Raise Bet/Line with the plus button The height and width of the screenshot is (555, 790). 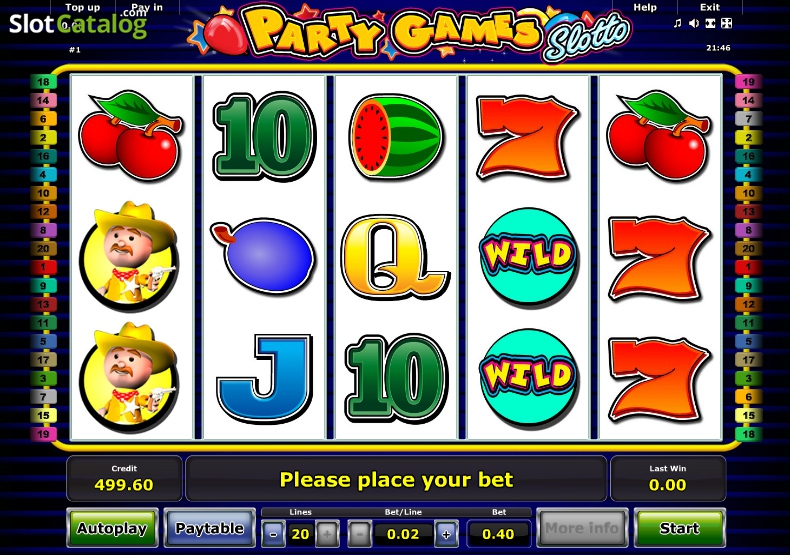pyautogui.click(x=446, y=534)
